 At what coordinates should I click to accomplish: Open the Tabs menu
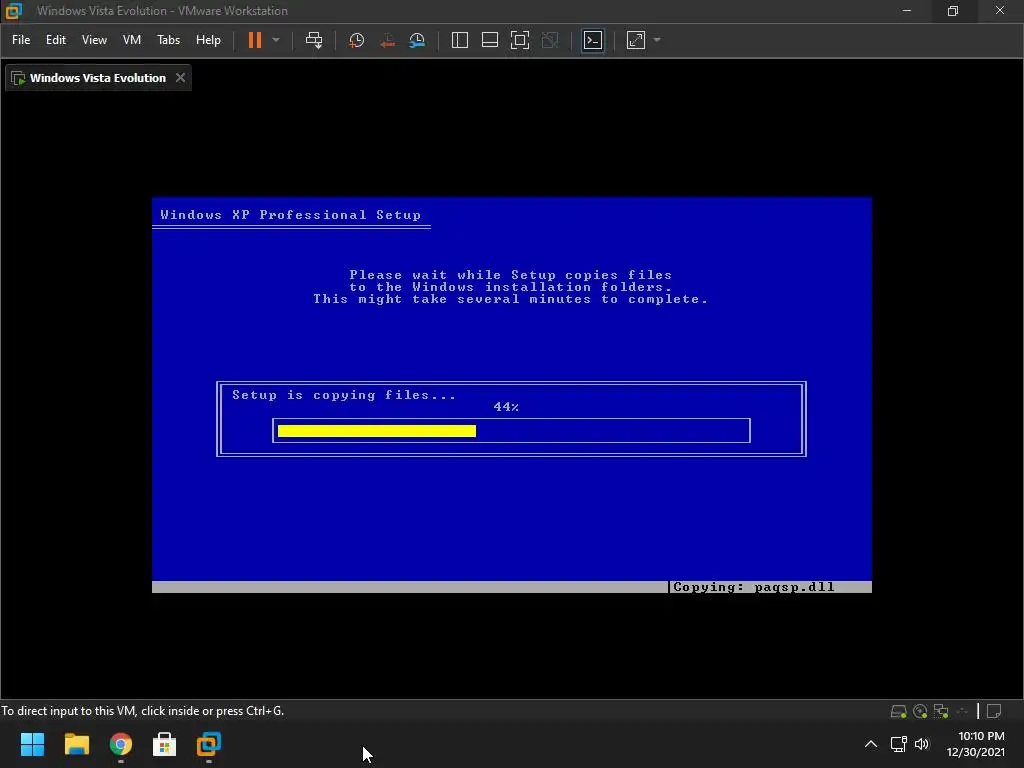pos(168,40)
